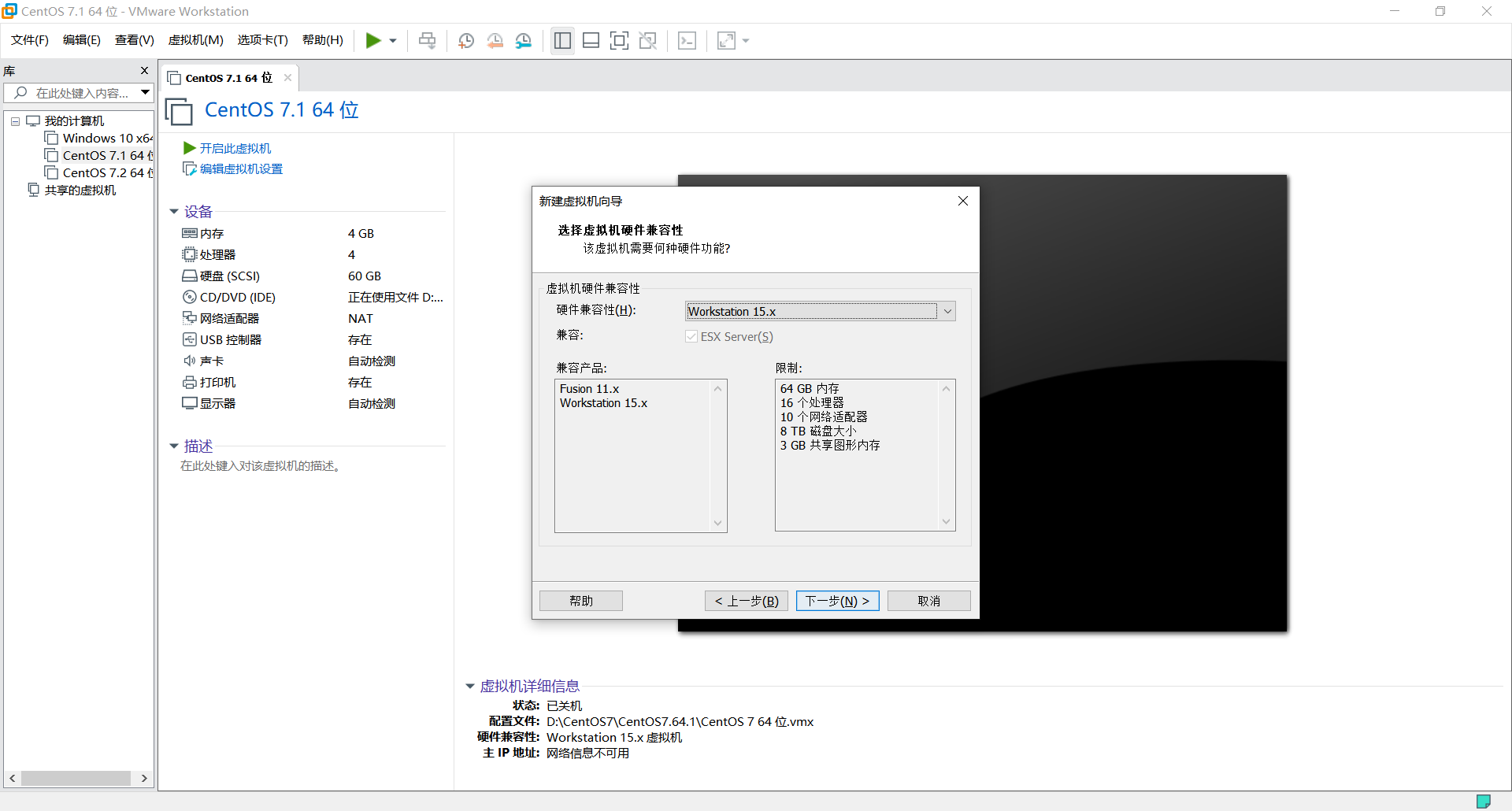The height and width of the screenshot is (811, 1512).
Task: Collapse the 描述 section
Action: coord(174,446)
